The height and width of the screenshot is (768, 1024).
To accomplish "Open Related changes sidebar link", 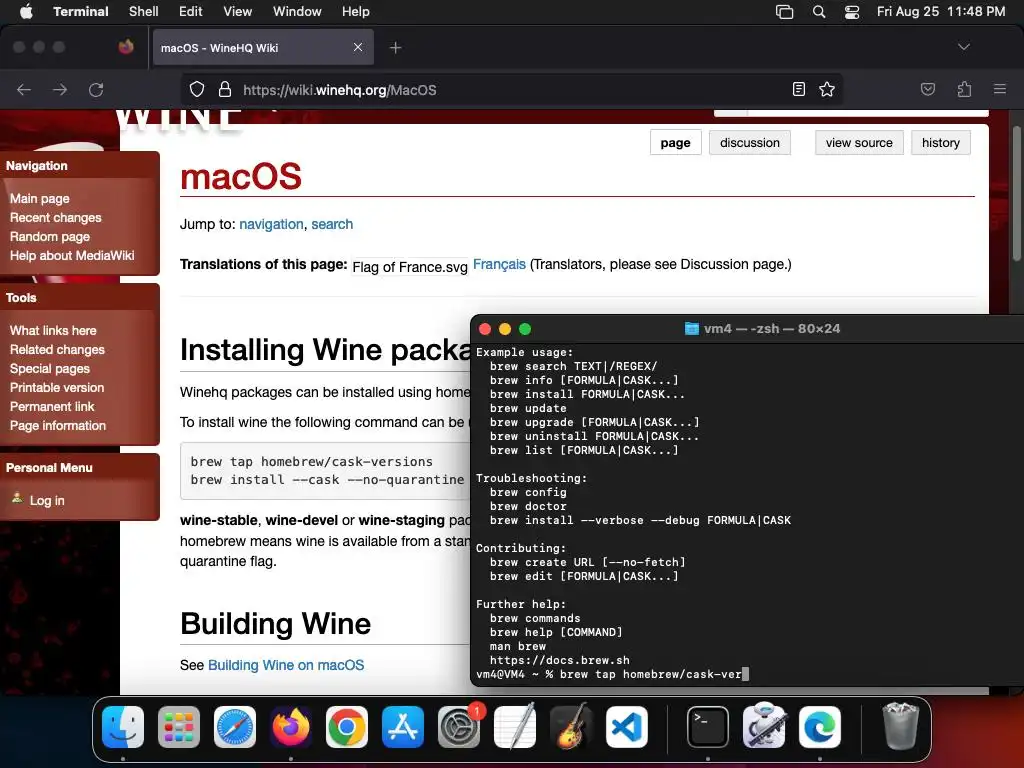I will (x=57, y=349).
